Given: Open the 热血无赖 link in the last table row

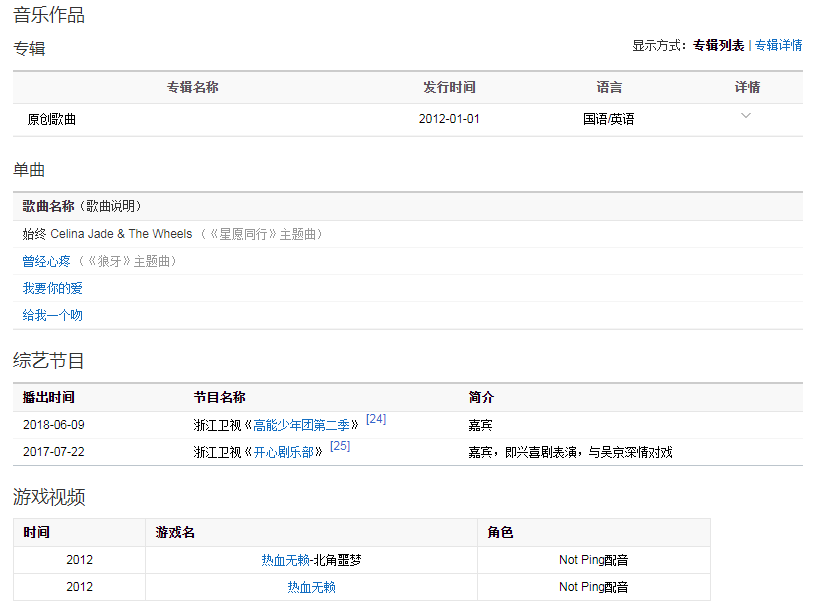Looking at the screenshot, I should click(311, 587).
